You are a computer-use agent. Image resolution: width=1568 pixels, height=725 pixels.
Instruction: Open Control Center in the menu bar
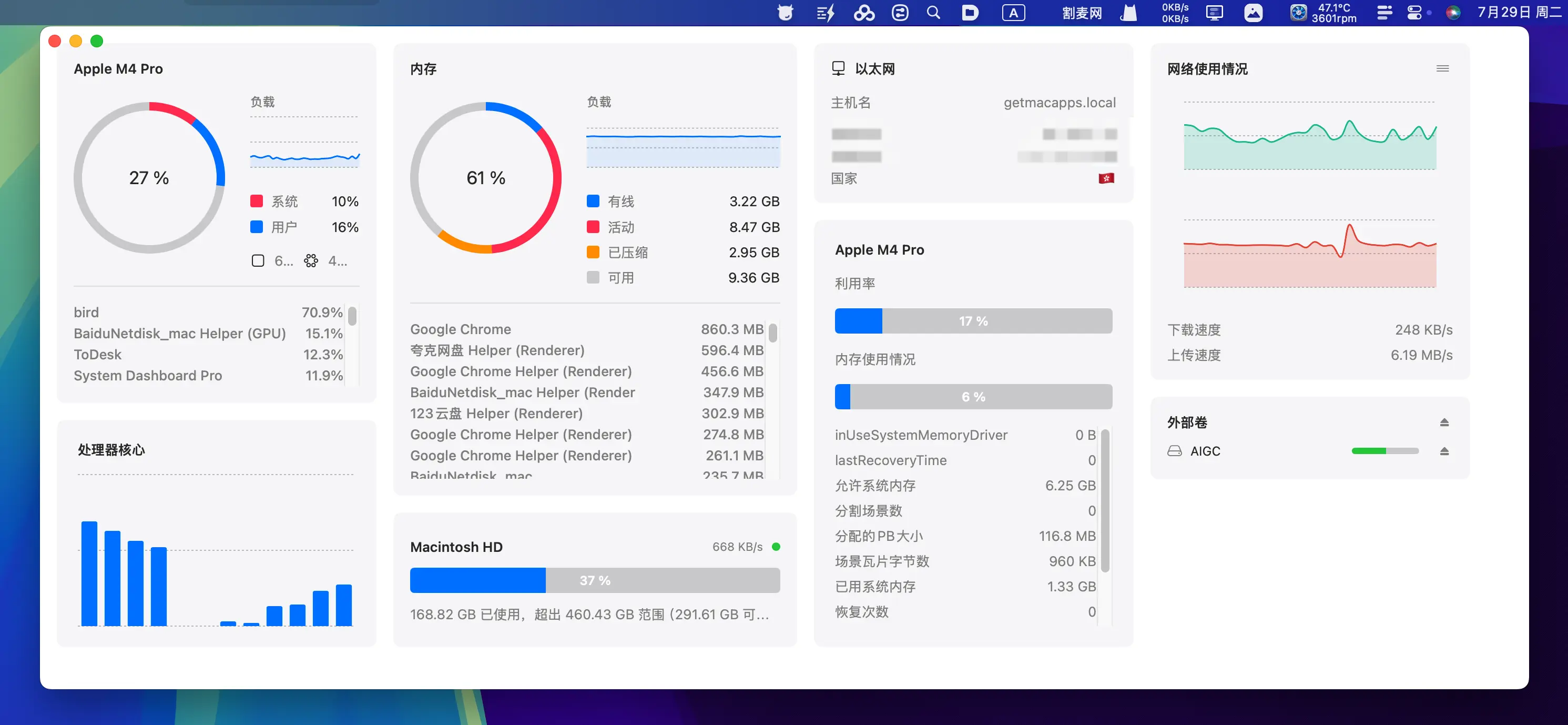(x=1414, y=13)
